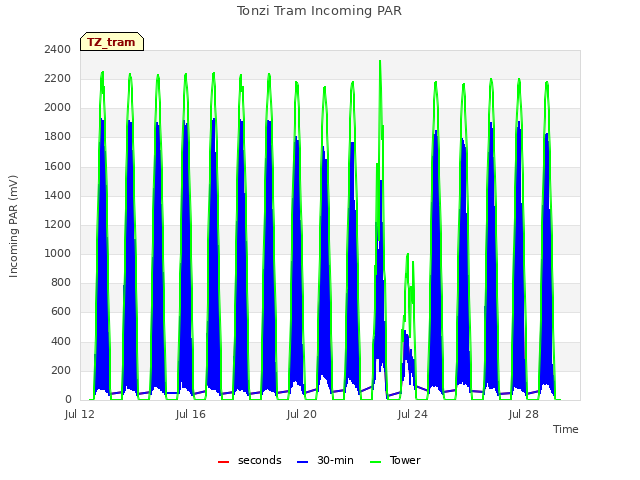Click the 400 y-axis tick label
640x480 pixels.
(61, 341)
